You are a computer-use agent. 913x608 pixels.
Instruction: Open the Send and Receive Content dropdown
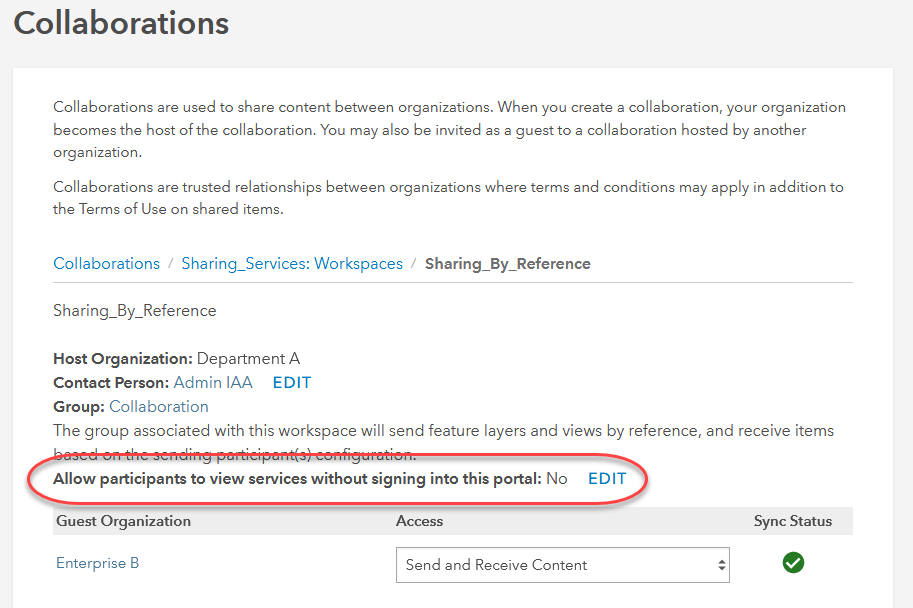coord(562,565)
